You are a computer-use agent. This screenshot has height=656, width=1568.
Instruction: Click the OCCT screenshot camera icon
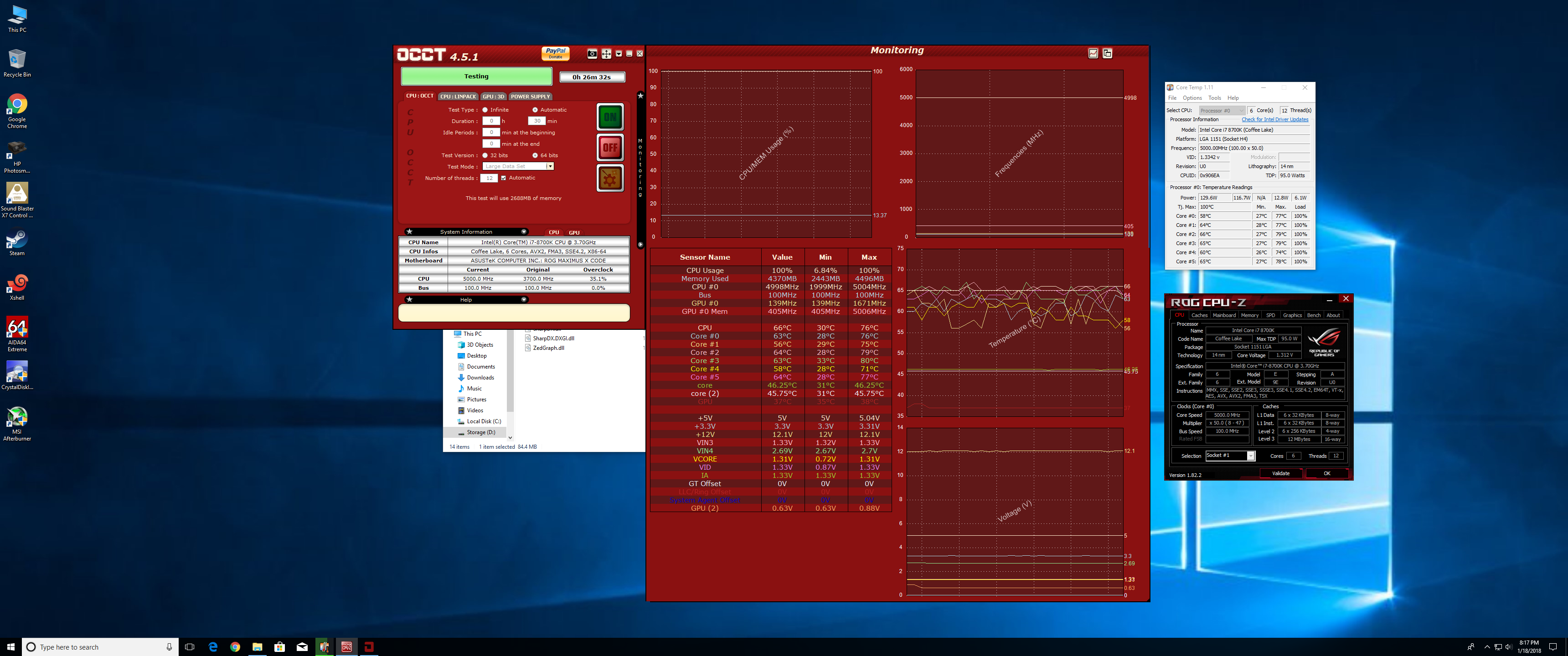click(592, 54)
